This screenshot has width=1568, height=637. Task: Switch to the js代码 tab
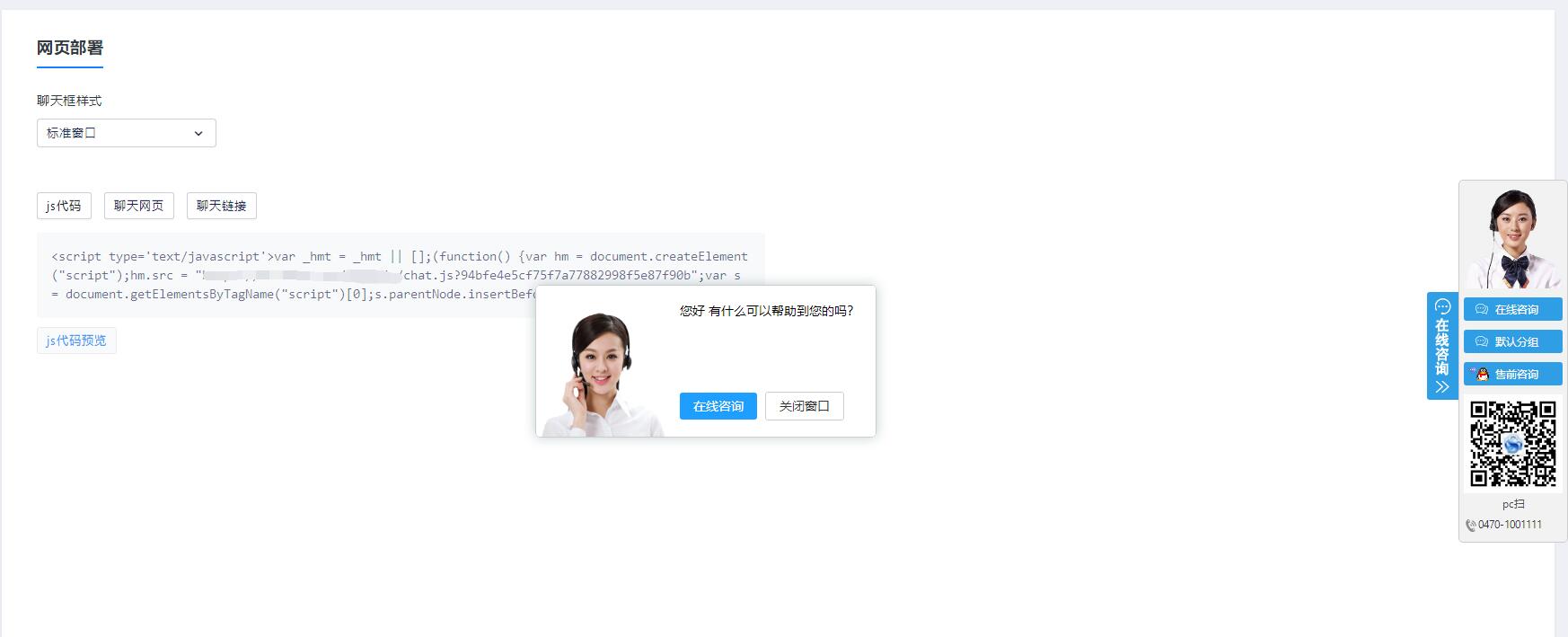tap(64, 206)
